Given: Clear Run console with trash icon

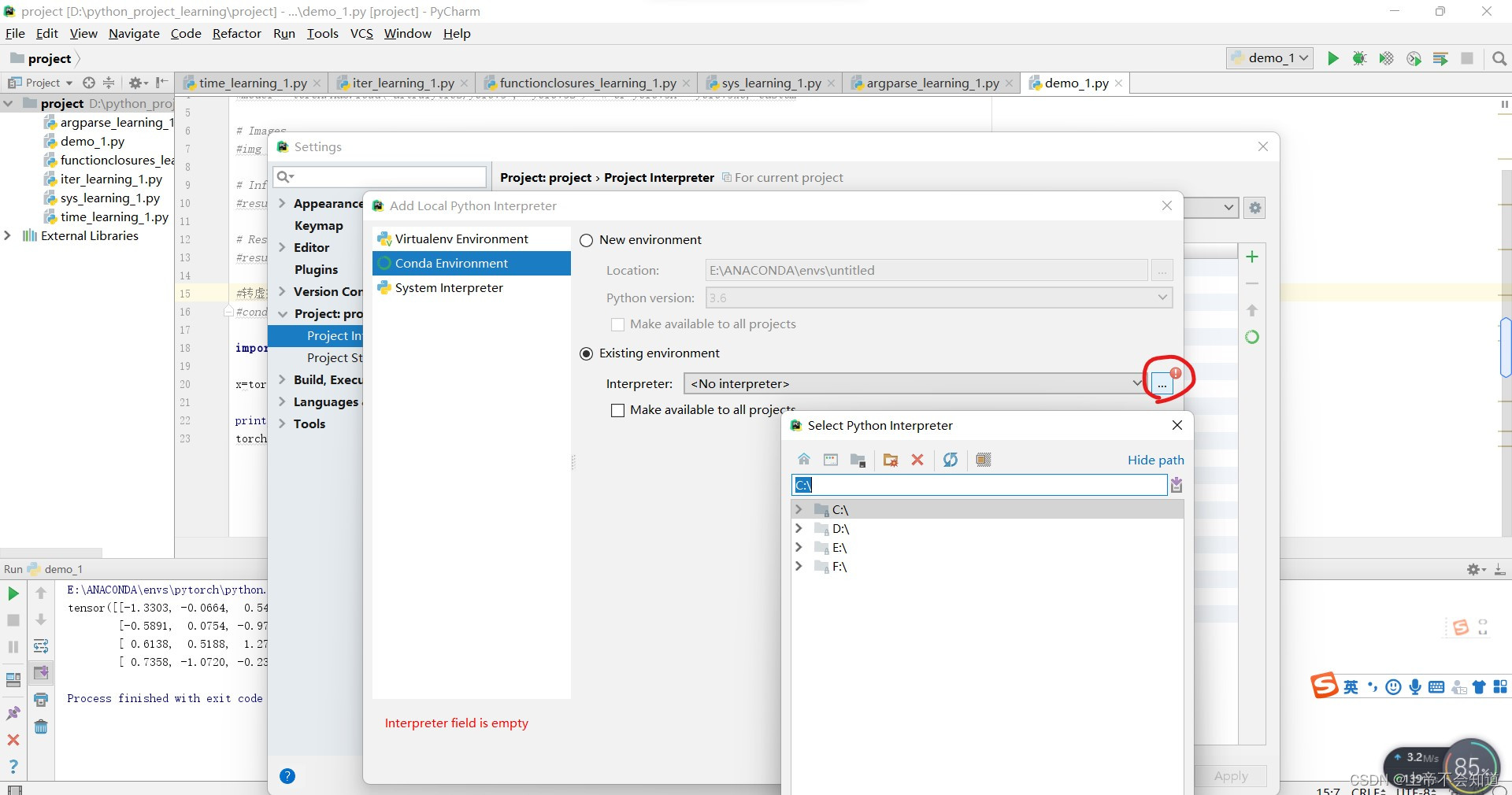Looking at the screenshot, I should coord(41,727).
